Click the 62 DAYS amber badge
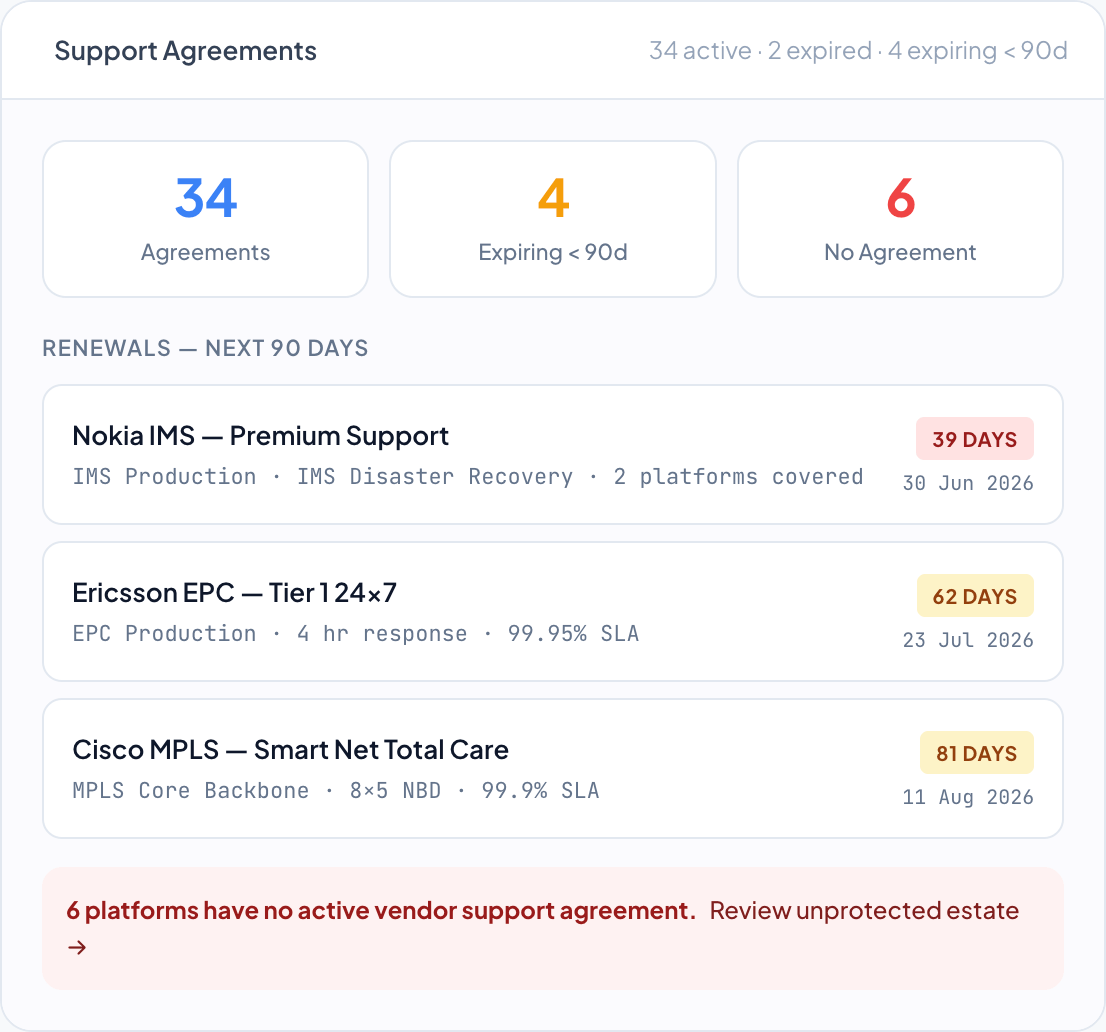This screenshot has width=1106, height=1032. [x=975, y=596]
